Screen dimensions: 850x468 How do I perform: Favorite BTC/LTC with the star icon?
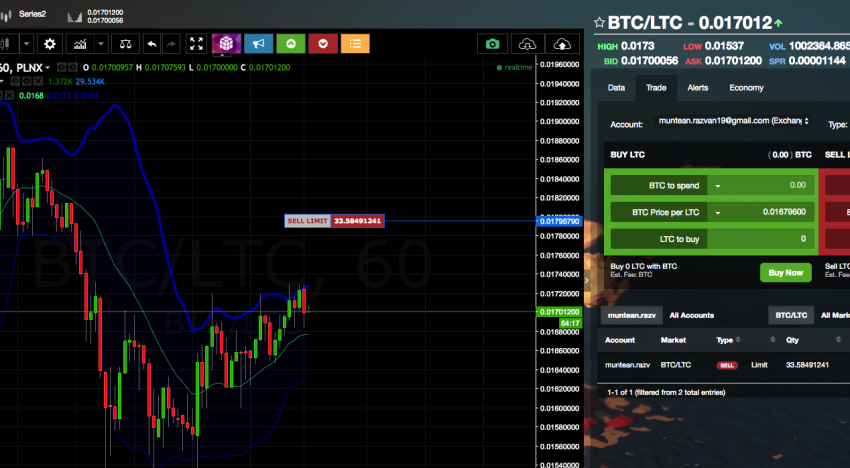click(599, 22)
